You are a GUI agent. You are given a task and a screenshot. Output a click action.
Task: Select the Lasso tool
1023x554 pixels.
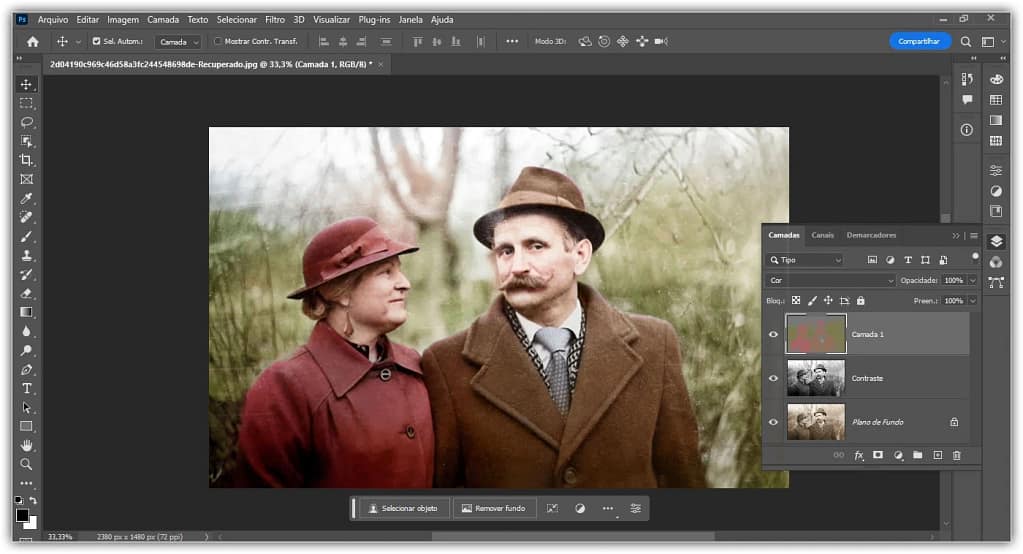coord(26,122)
